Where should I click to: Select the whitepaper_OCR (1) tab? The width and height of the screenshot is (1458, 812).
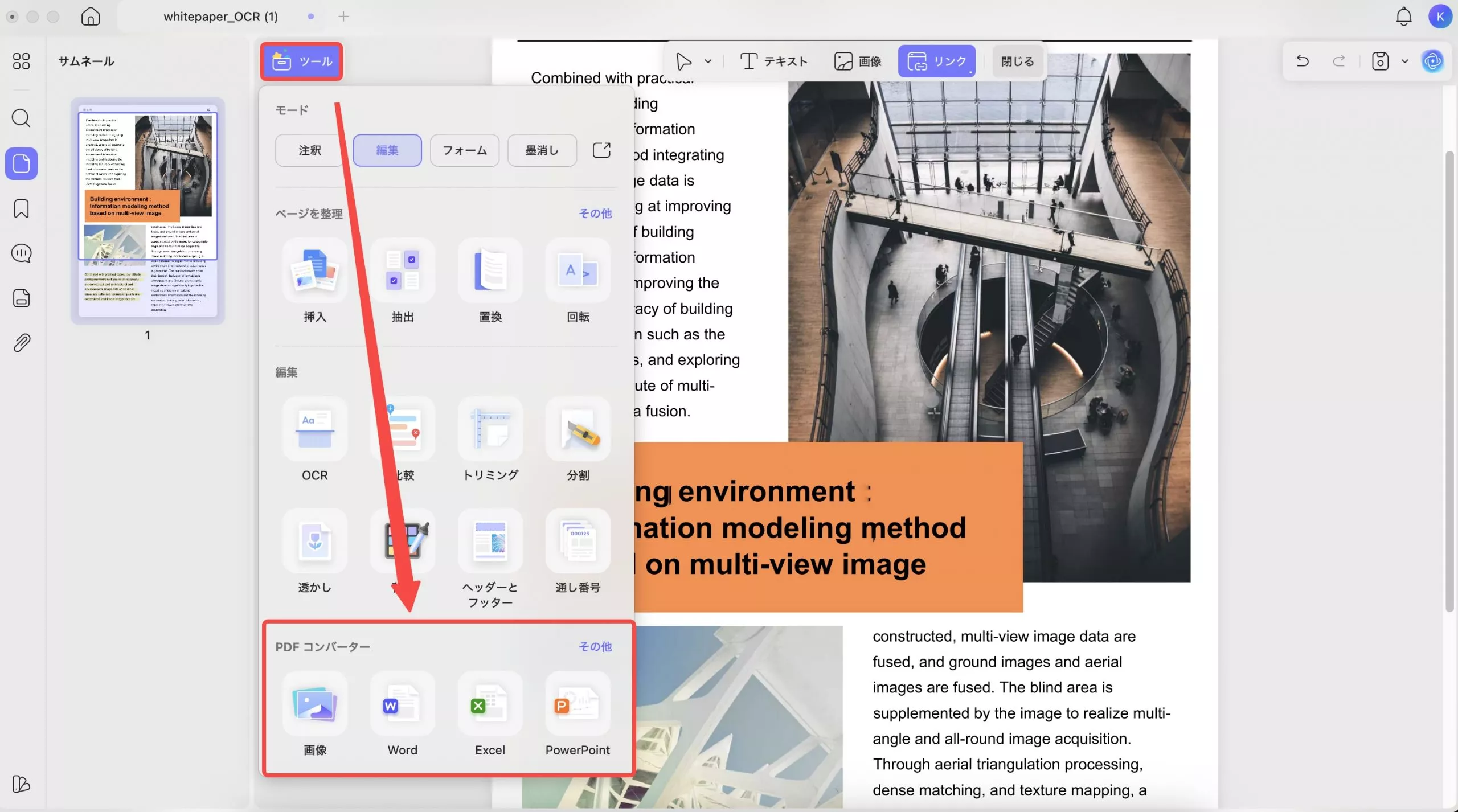pos(220,17)
